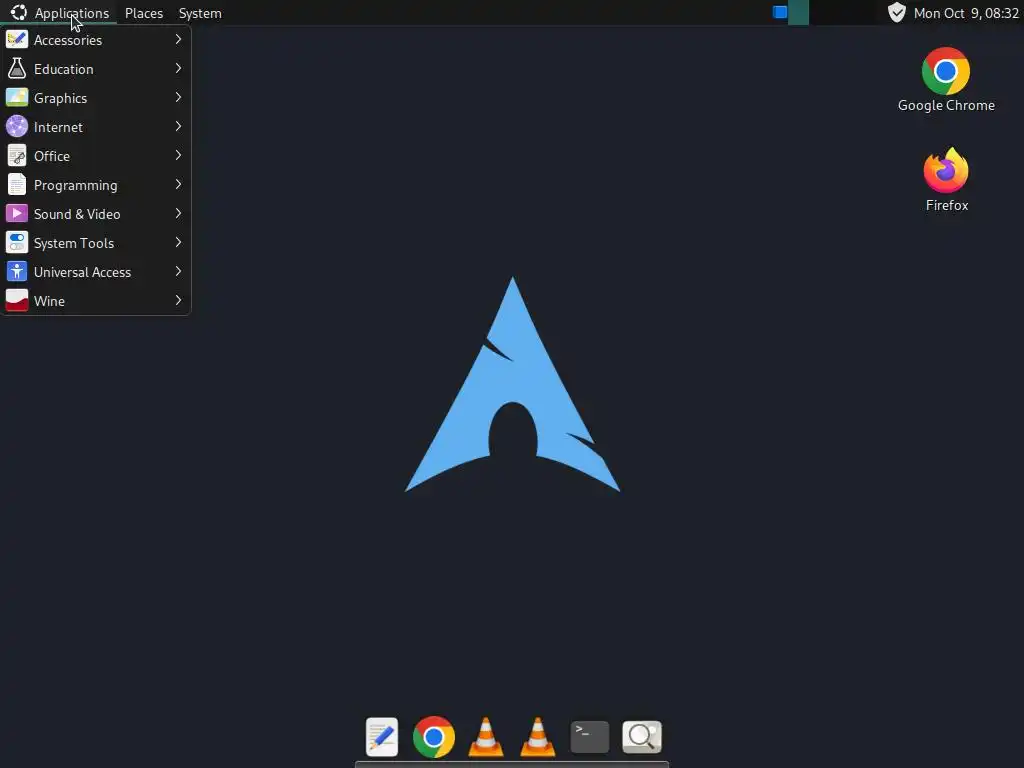
Task: Click the Graphics category icon
Action: click(x=17, y=98)
